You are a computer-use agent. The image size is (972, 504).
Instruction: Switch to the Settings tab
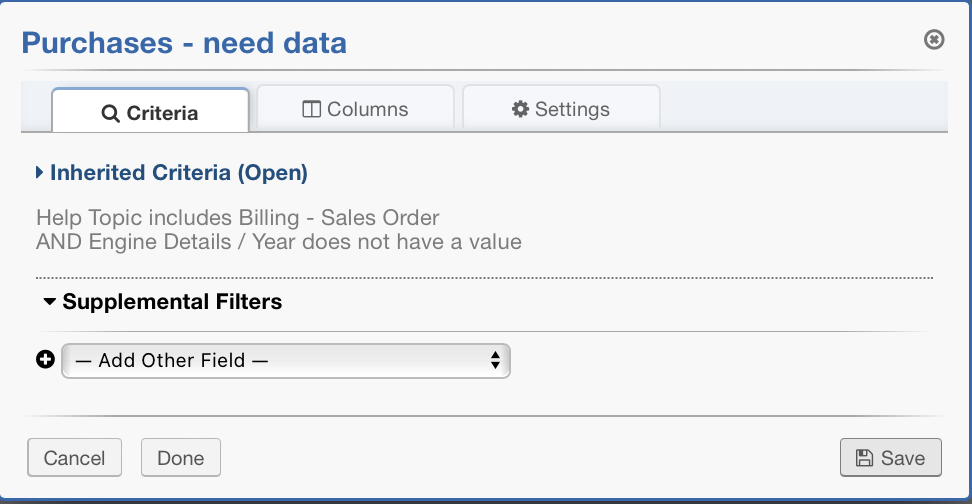[560, 109]
